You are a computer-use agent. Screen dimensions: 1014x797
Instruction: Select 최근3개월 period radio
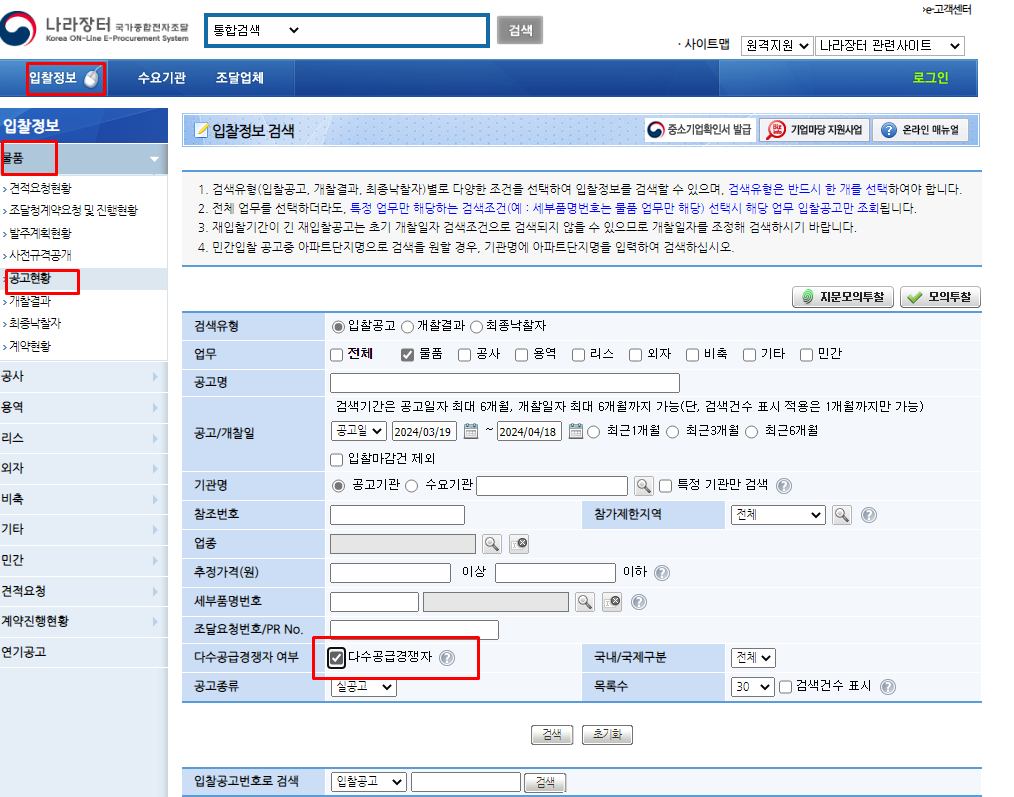point(673,431)
